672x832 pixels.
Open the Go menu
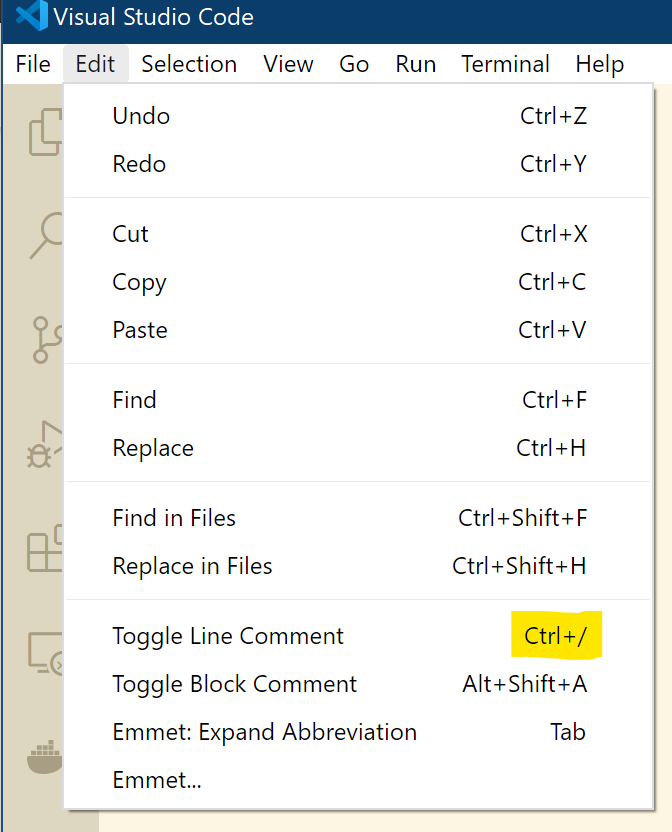(x=354, y=64)
